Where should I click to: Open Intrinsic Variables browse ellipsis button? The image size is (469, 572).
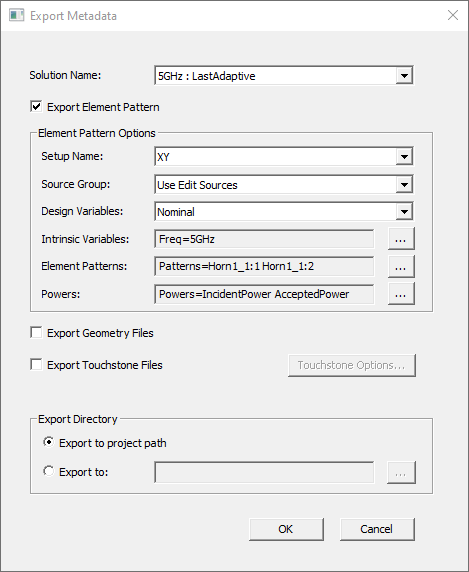(x=401, y=239)
